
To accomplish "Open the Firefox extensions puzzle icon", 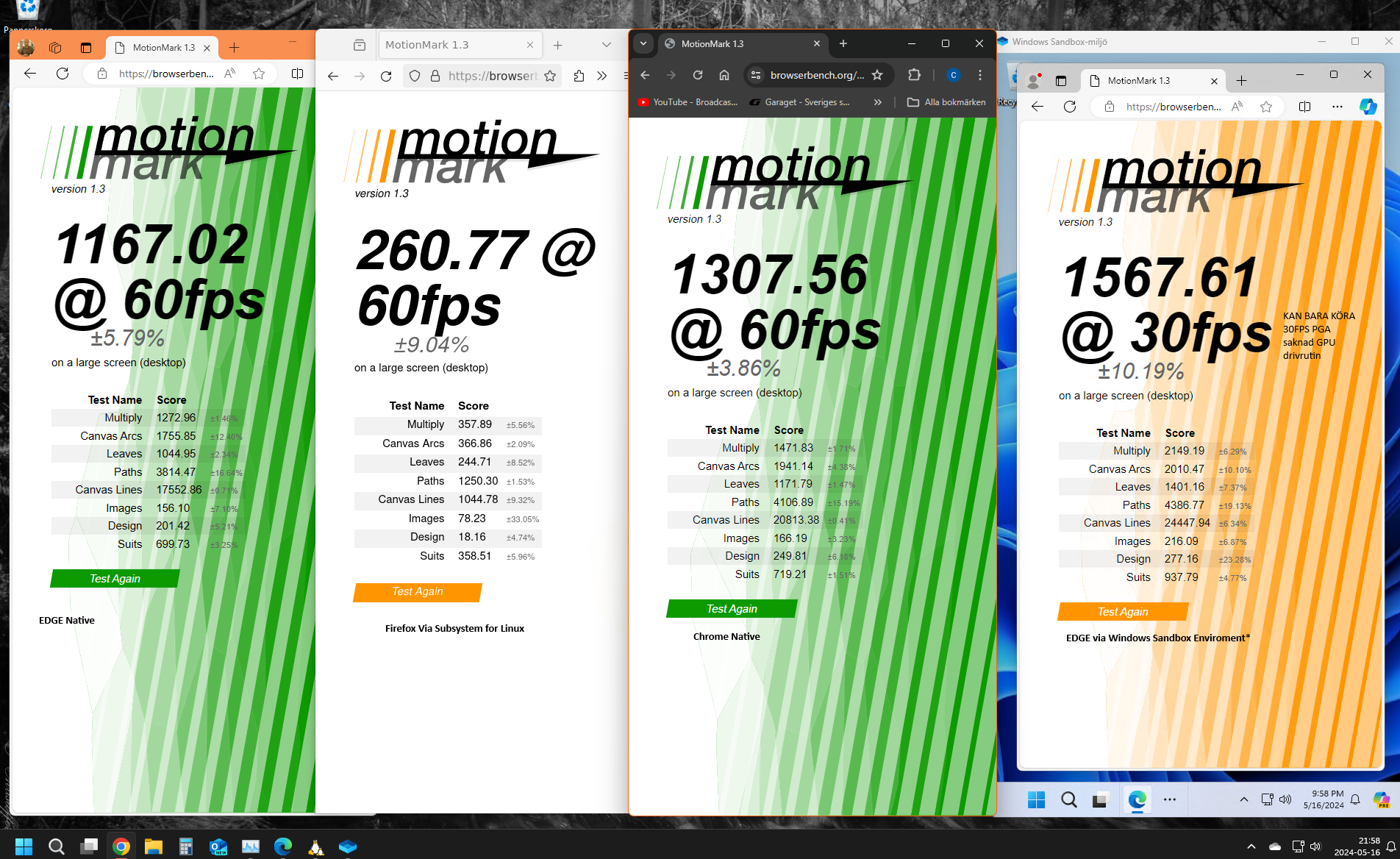I will 579,76.
